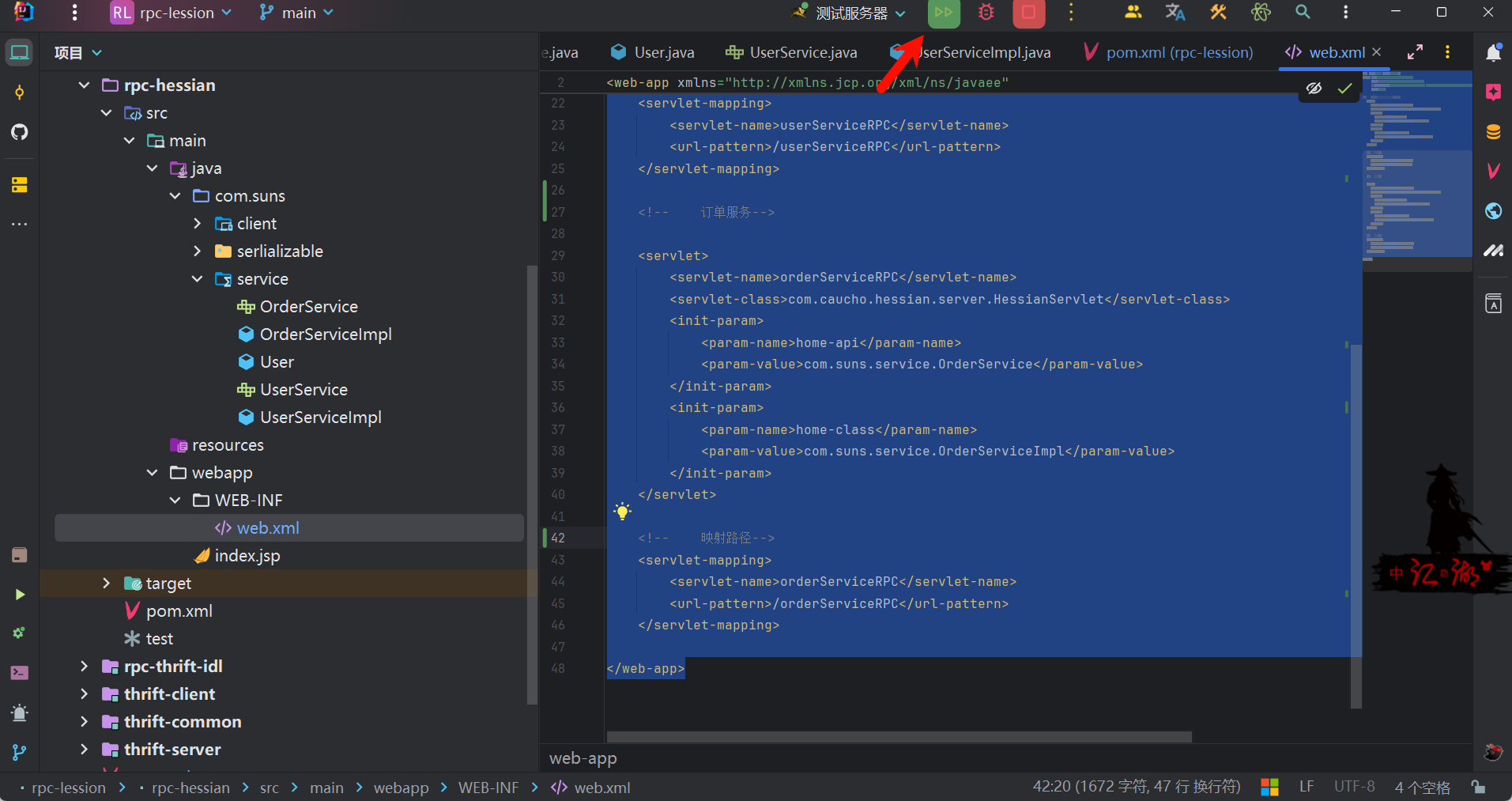Open the search everywhere magnifier icon
Image resolution: width=1512 pixels, height=801 pixels.
[x=1303, y=13]
